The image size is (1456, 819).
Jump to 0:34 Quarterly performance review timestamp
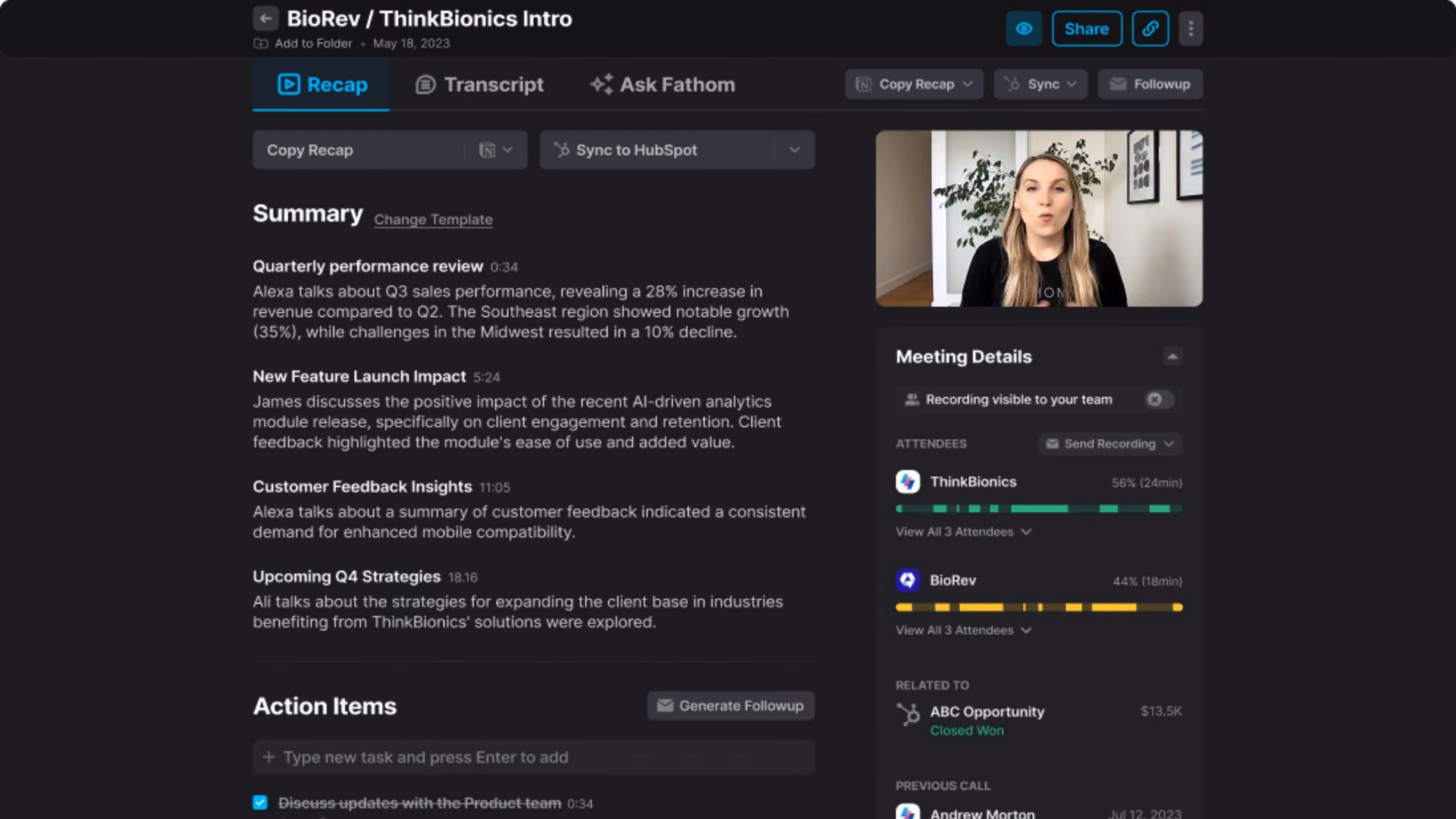click(x=504, y=267)
